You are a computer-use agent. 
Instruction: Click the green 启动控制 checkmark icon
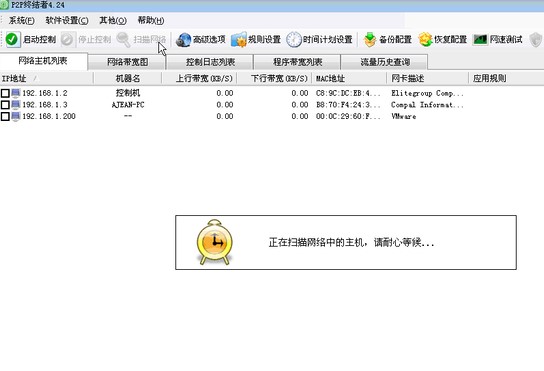pos(12,39)
